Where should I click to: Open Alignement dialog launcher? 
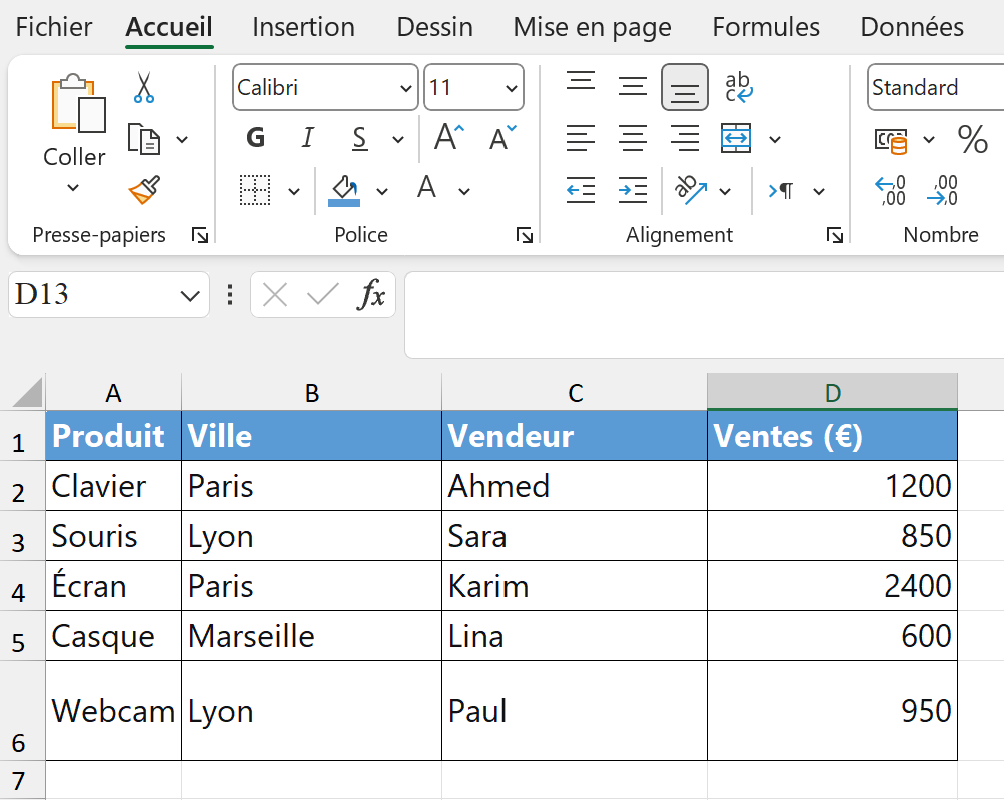(x=834, y=236)
